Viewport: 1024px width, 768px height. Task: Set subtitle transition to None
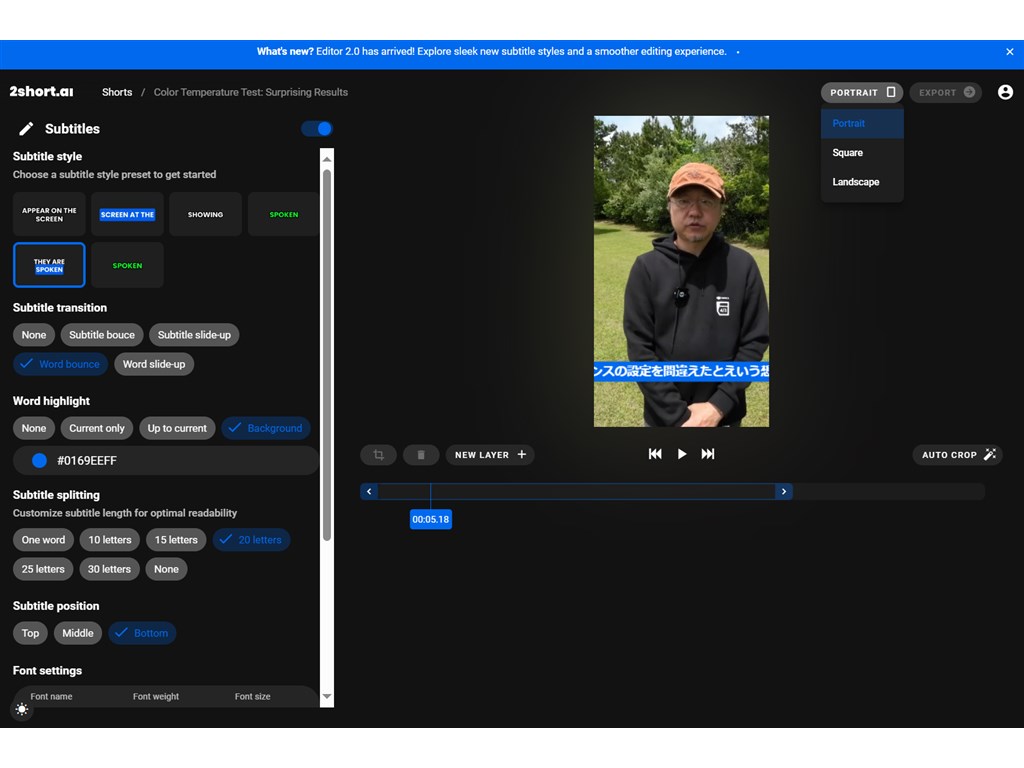coord(34,335)
